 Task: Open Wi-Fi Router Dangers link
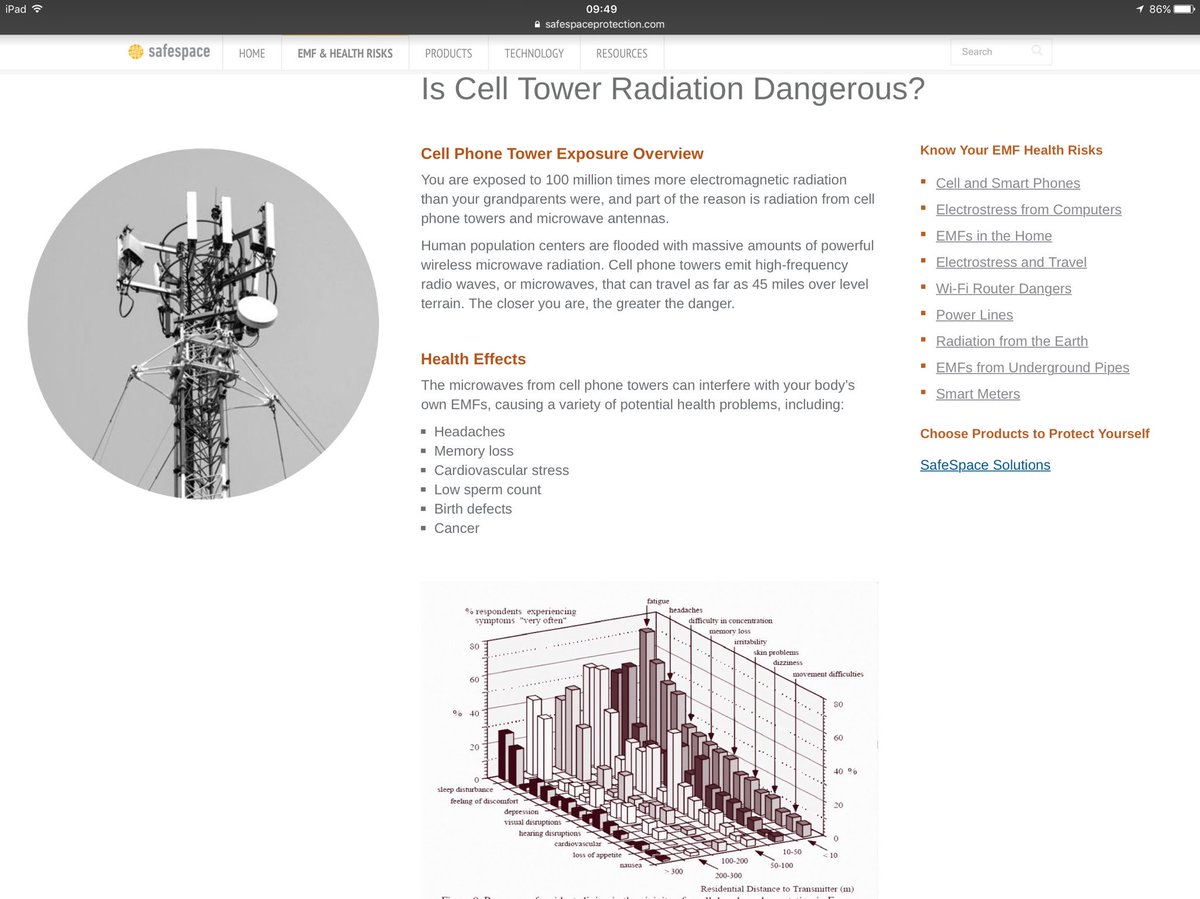[1004, 288]
